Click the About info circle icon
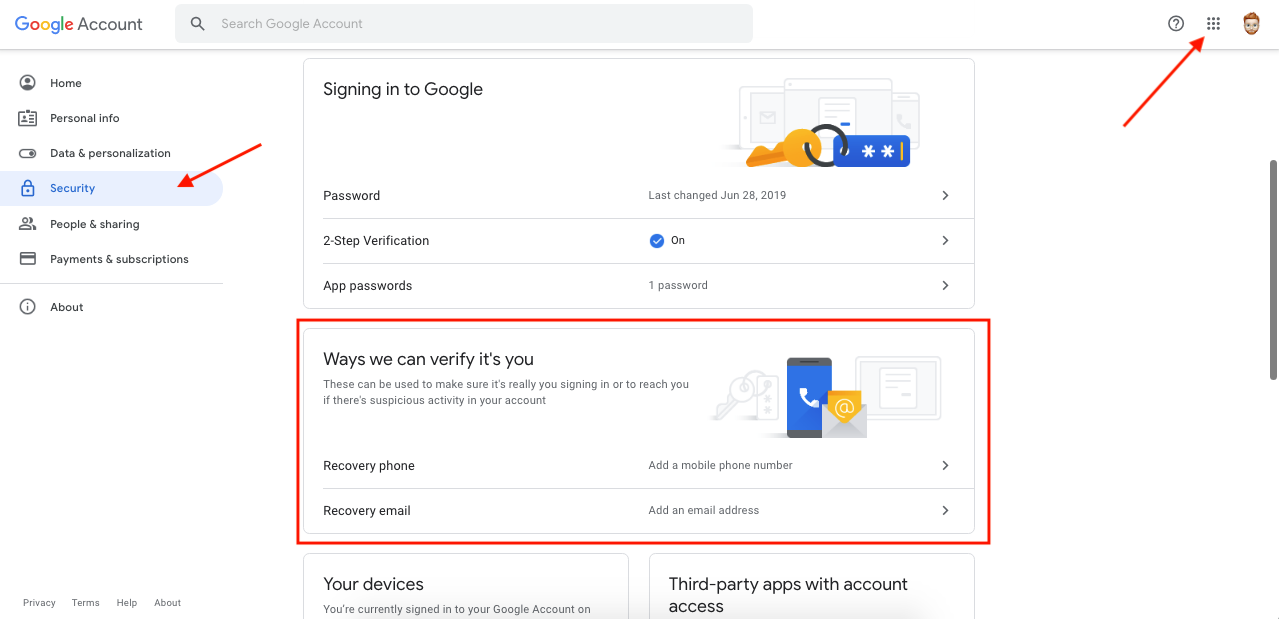The width and height of the screenshot is (1279, 619). (28, 307)
